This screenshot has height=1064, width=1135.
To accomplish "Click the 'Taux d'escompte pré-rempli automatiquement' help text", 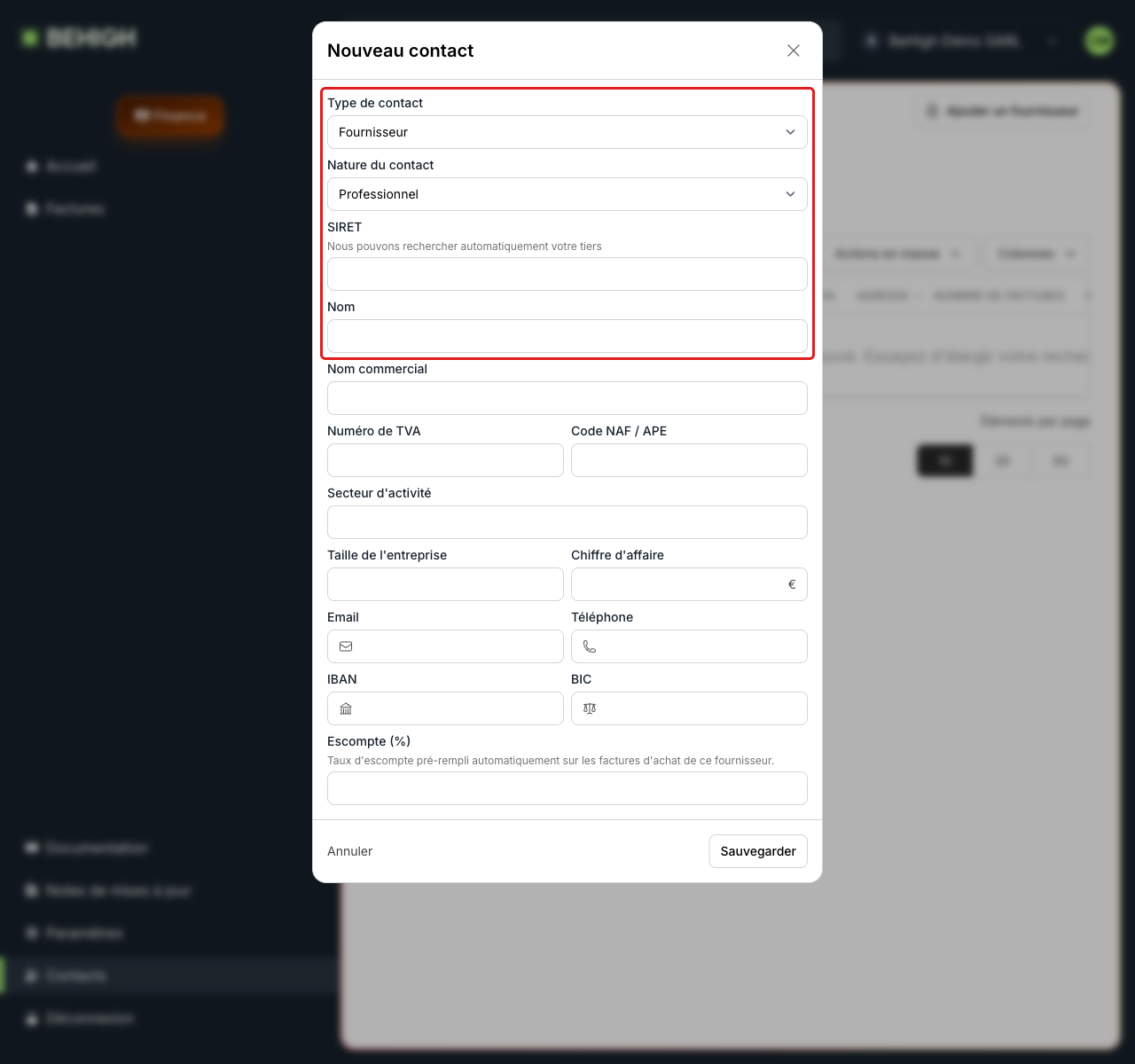I will coord(551,761).
